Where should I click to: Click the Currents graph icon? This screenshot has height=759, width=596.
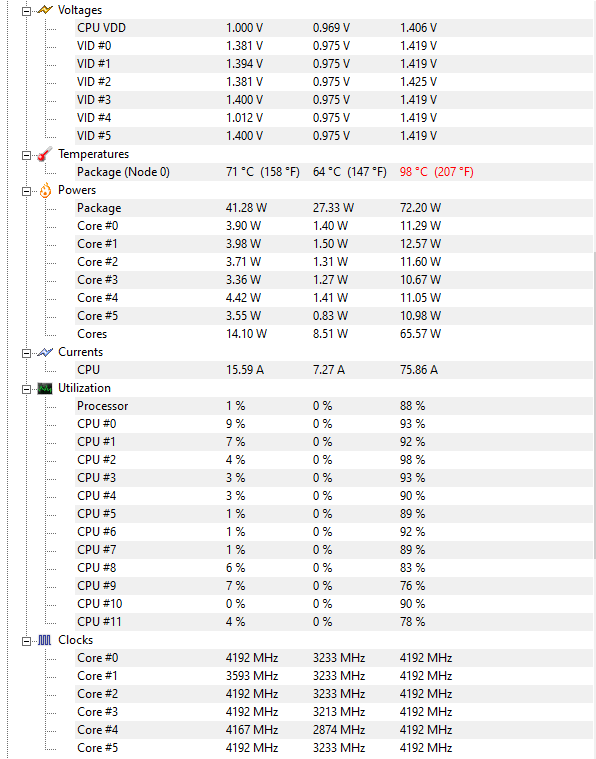coord(45,352)
